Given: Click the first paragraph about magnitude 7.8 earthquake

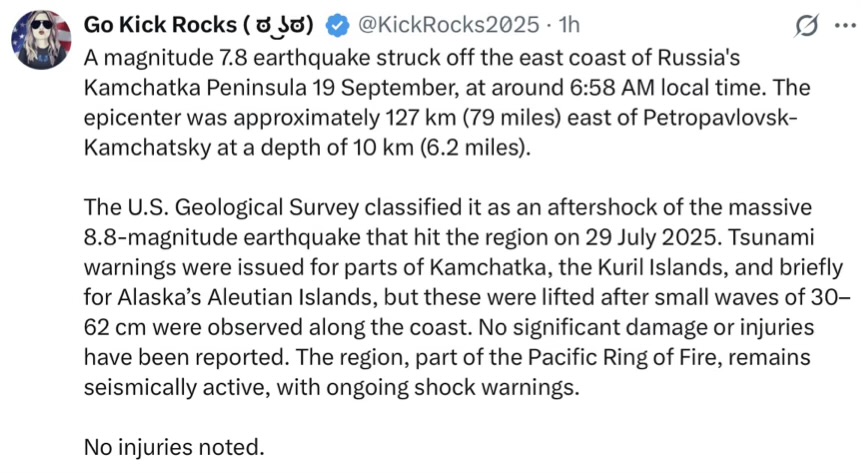Looking at the screenshot, I should 447,103.
